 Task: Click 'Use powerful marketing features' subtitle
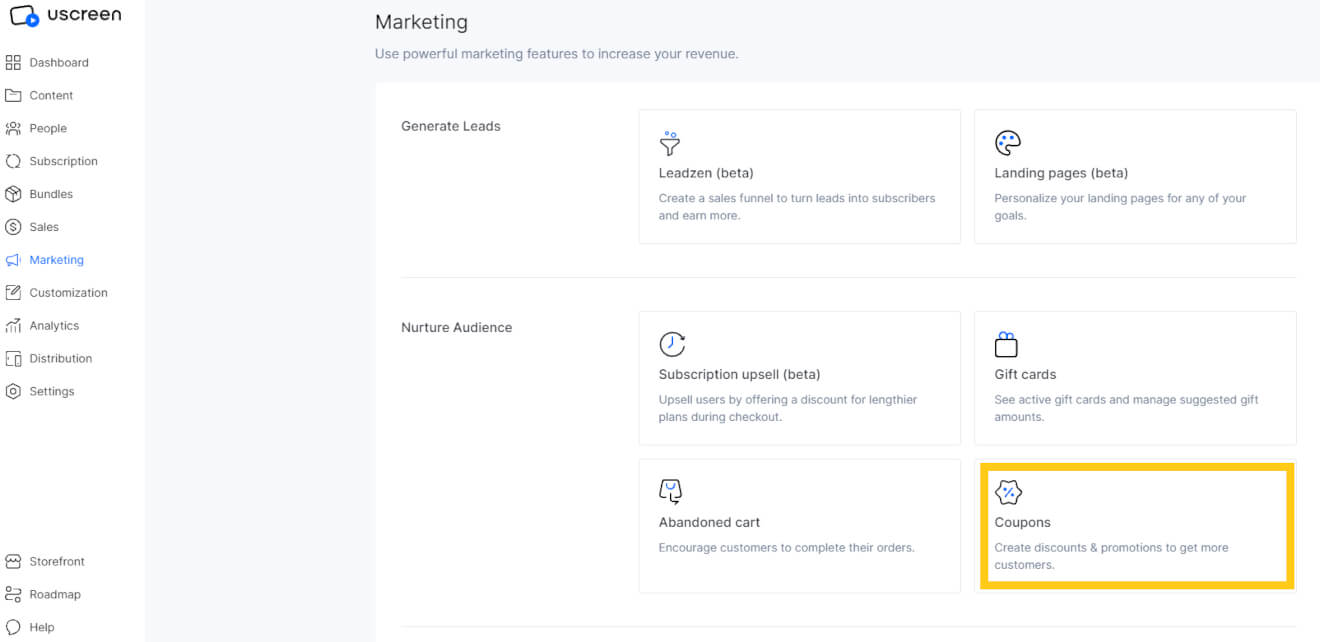pos(557,54)
